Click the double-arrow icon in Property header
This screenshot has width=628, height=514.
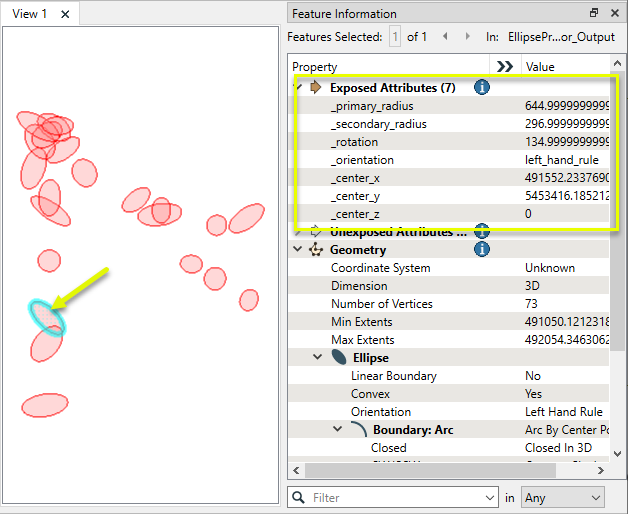pos(504,67)
